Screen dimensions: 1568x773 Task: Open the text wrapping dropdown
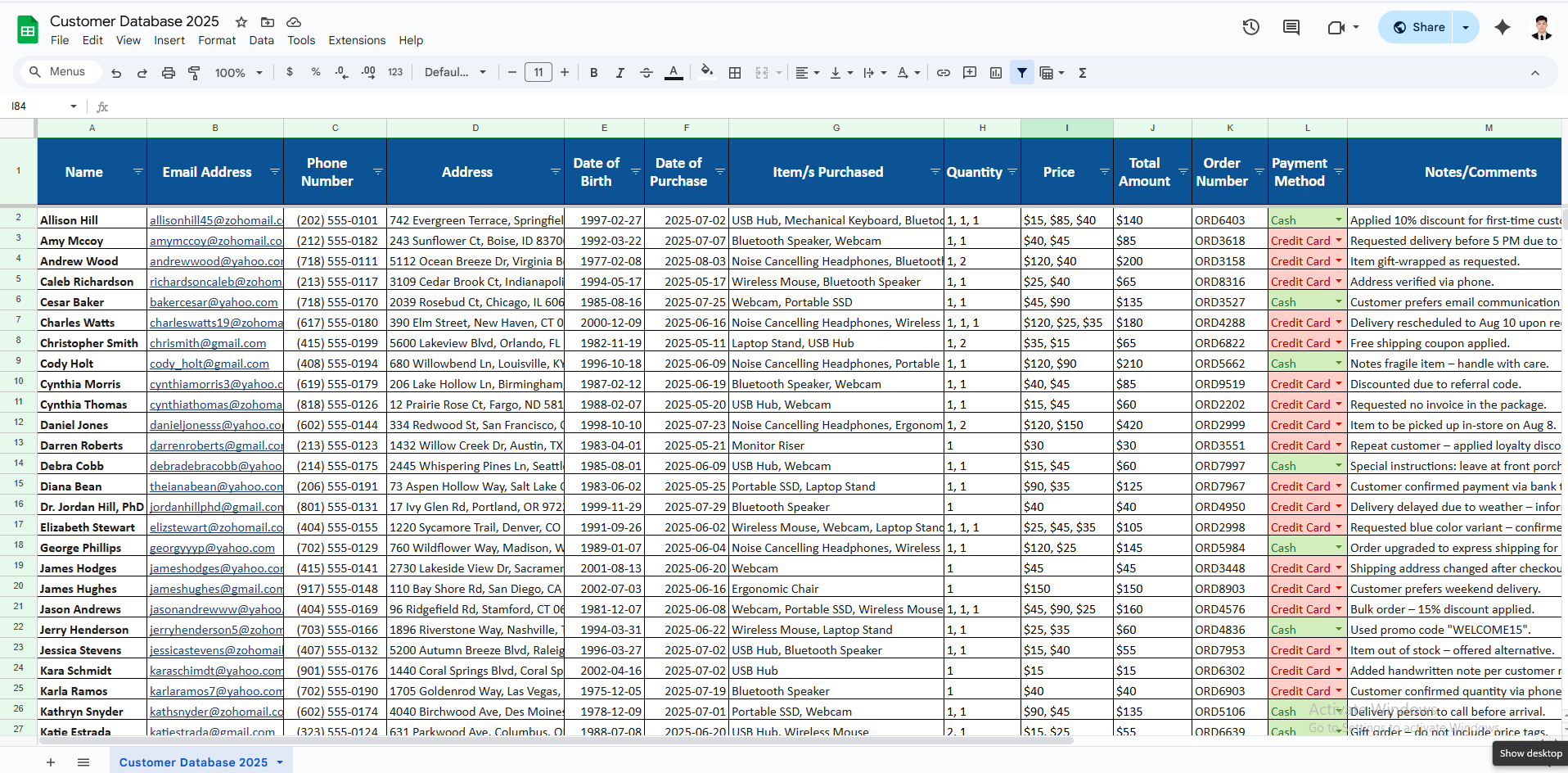874,72
